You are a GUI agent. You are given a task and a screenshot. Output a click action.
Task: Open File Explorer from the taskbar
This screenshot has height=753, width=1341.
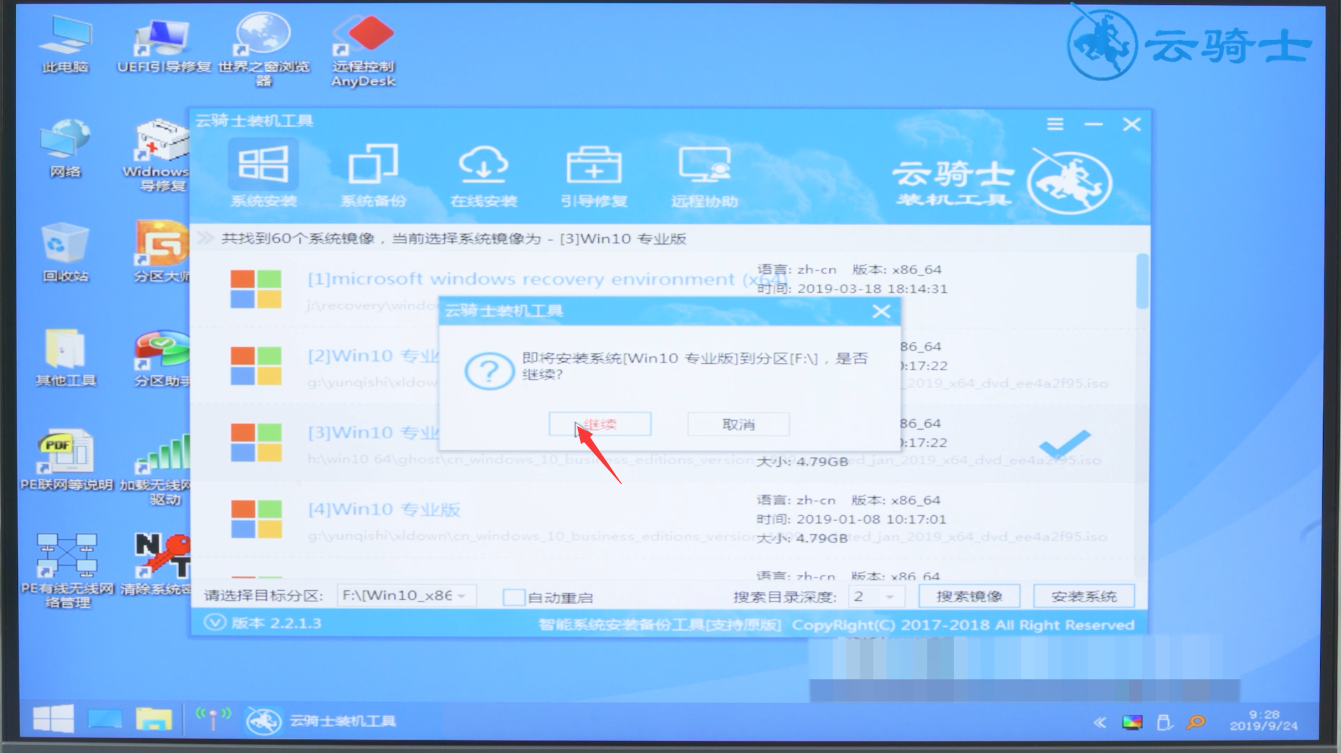(154, 719)
